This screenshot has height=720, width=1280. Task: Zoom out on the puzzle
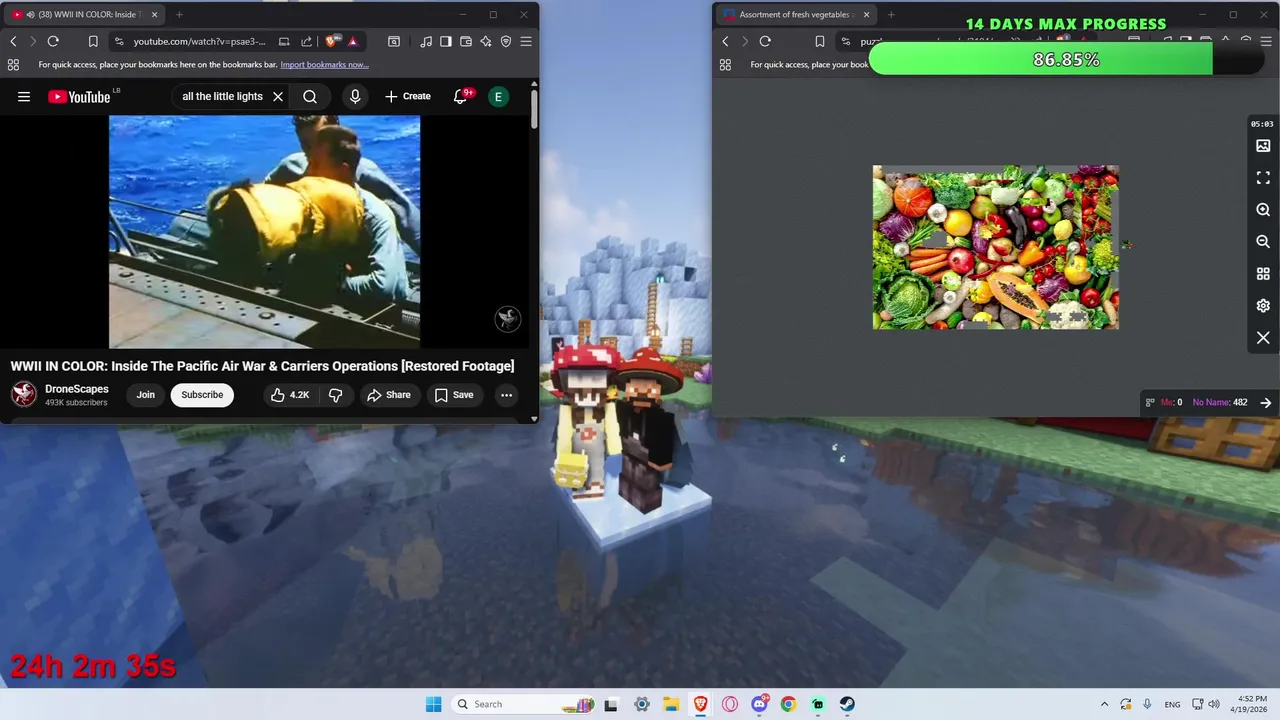[x=1263, y=242]
